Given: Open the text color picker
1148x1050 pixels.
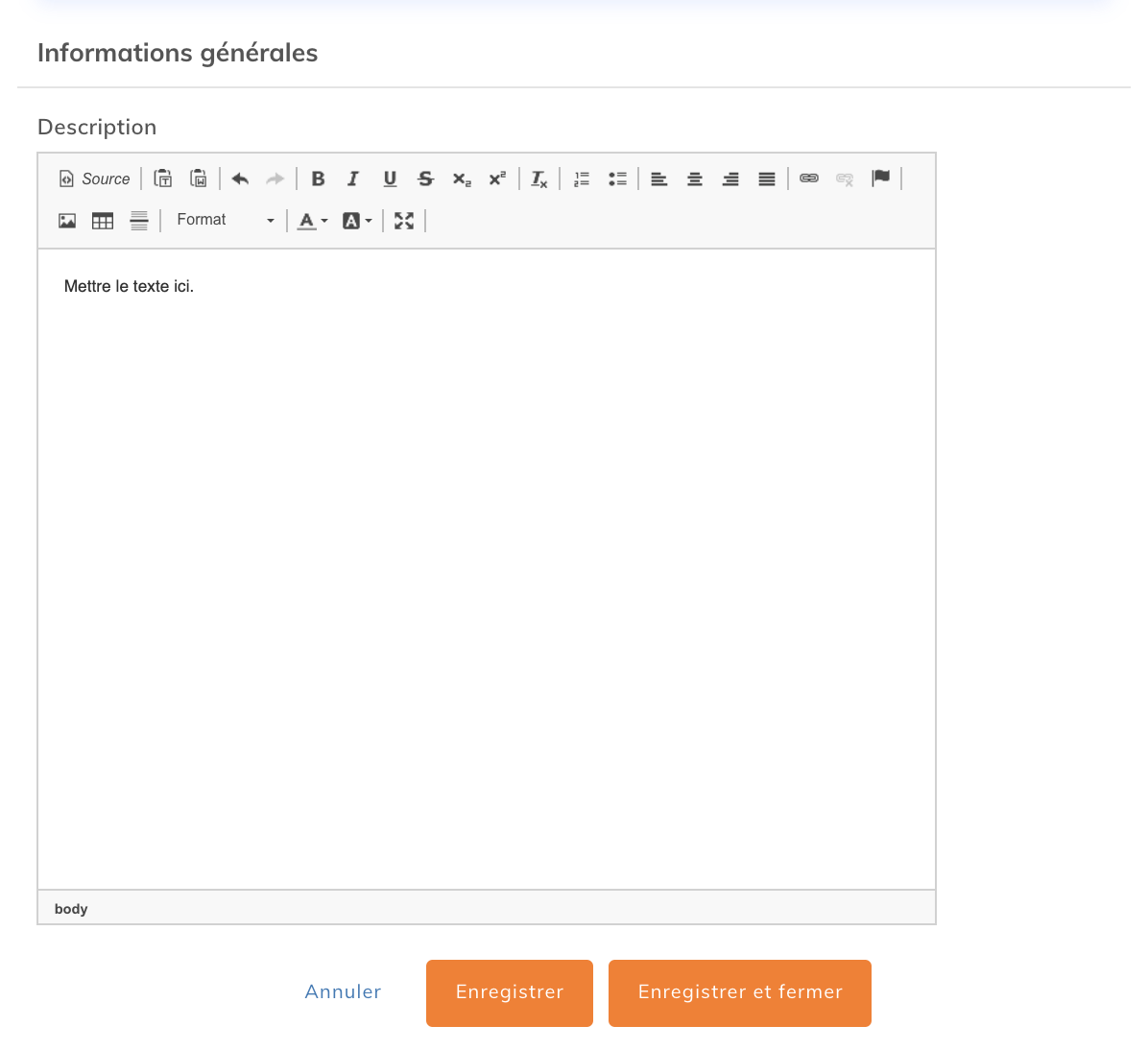Looking at the screenshot, I should [312, 221].
